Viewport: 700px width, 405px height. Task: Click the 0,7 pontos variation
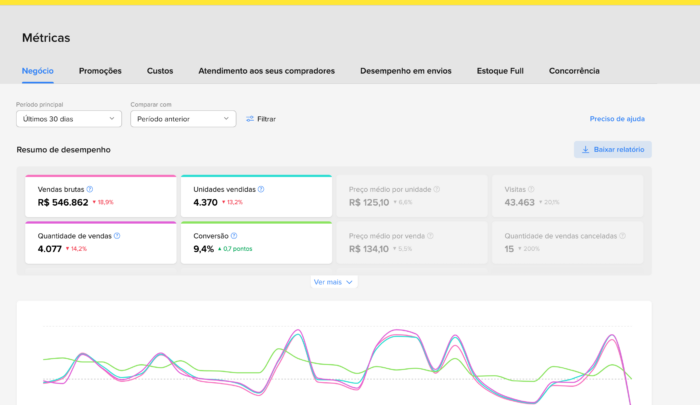click(x=235, y=249)
